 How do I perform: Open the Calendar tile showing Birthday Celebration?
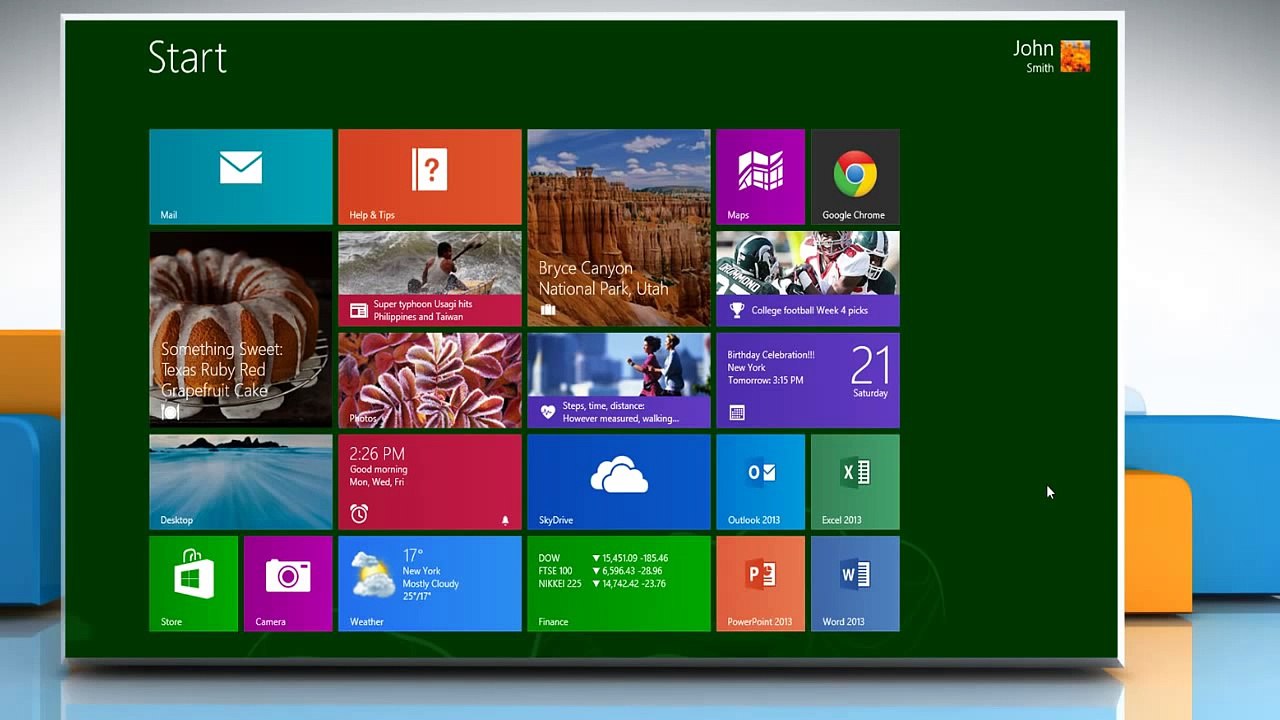coord(807,380)
